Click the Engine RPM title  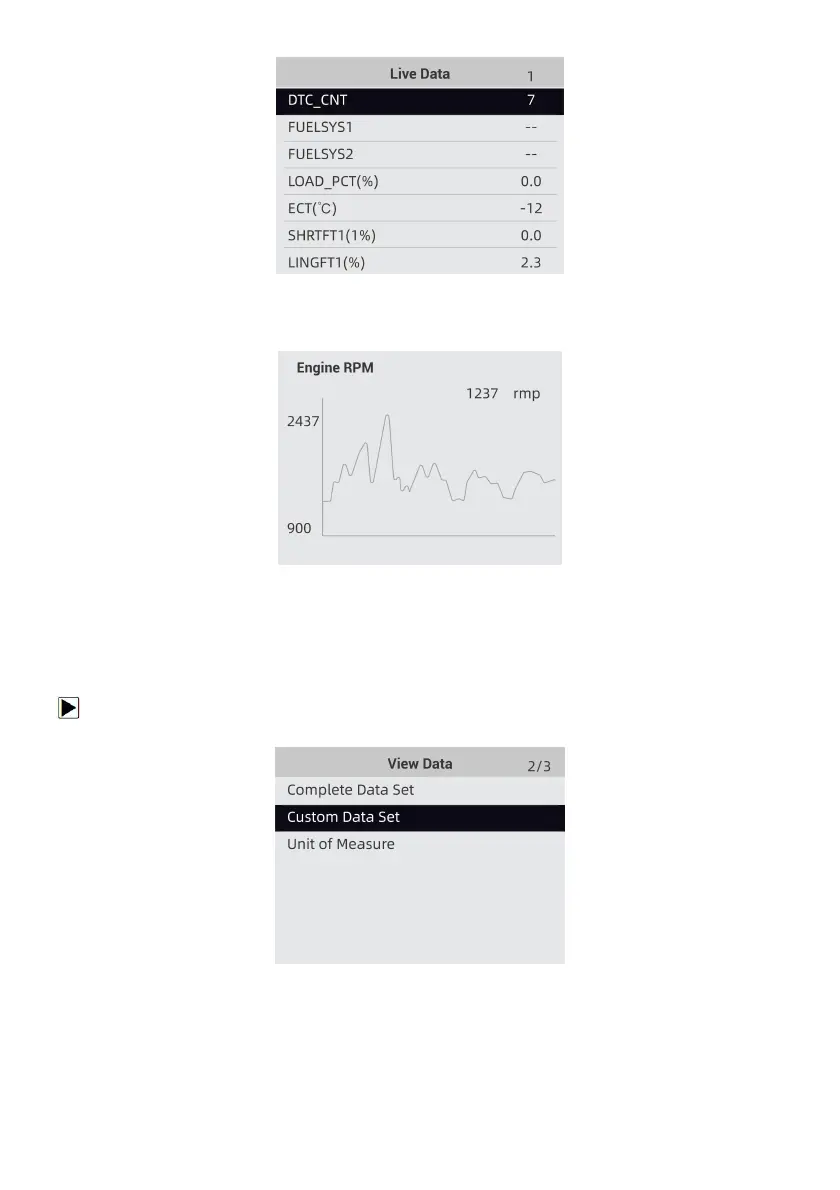pos(335,368)
